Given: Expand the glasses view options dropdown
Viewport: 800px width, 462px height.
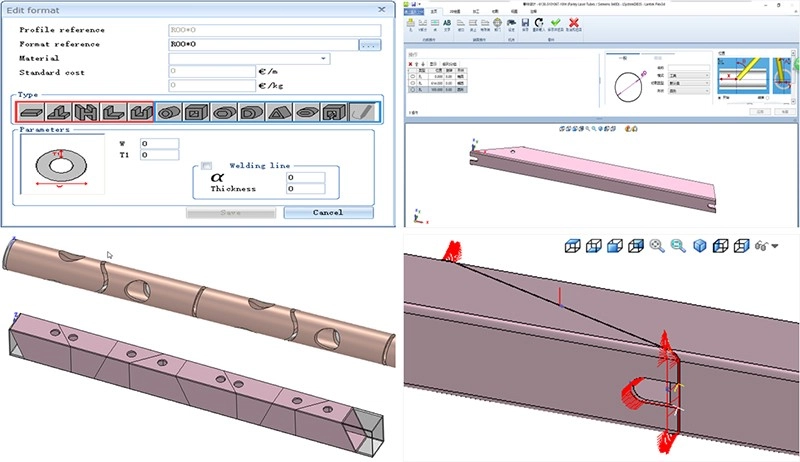Looking at the screenshot, I should click(775, 245).
